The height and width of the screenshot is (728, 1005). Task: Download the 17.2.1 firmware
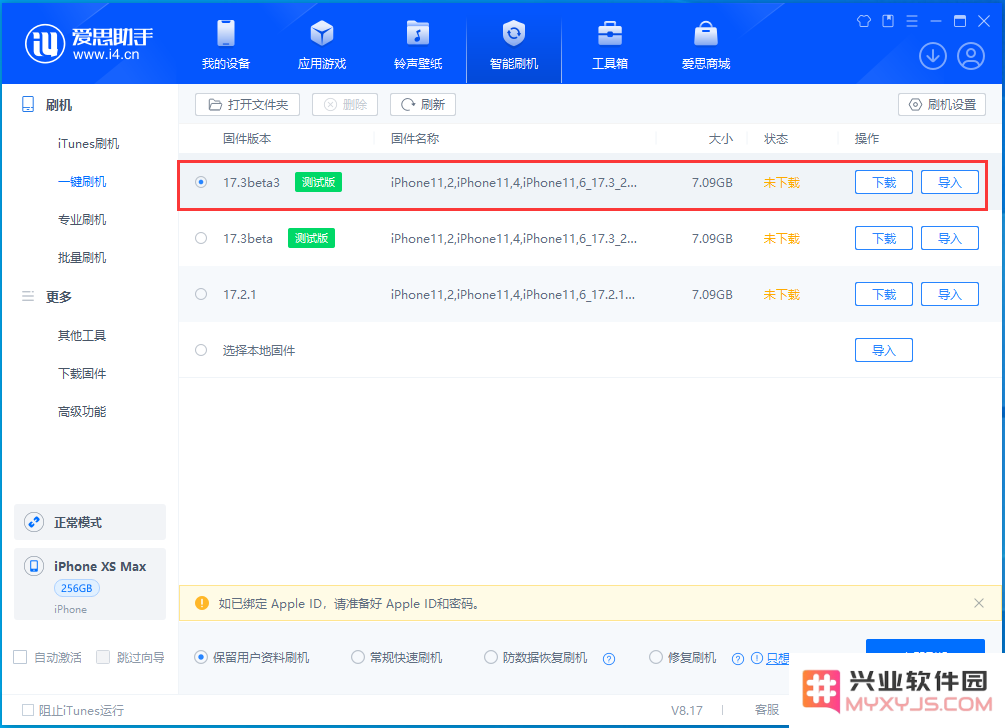click(884, 294)
